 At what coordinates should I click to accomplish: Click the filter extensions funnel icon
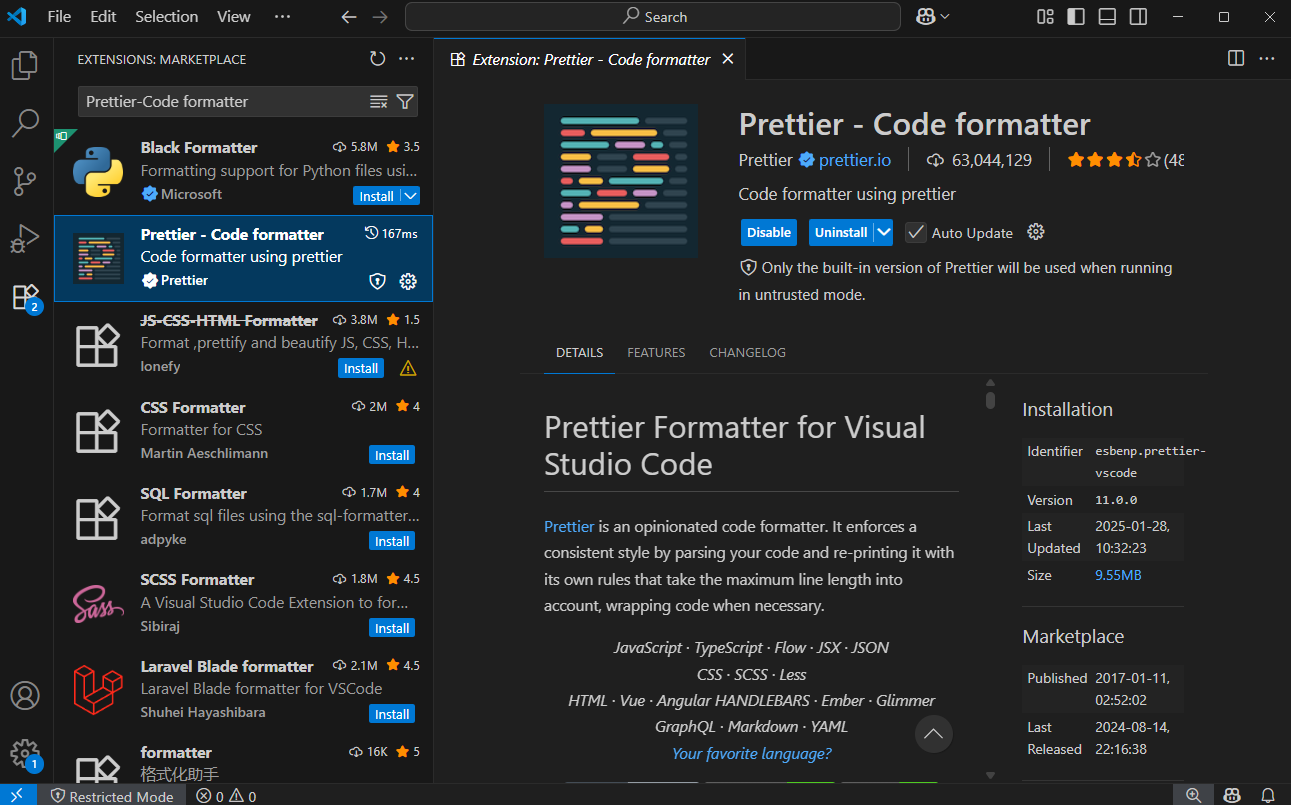[x=405, y=101]
